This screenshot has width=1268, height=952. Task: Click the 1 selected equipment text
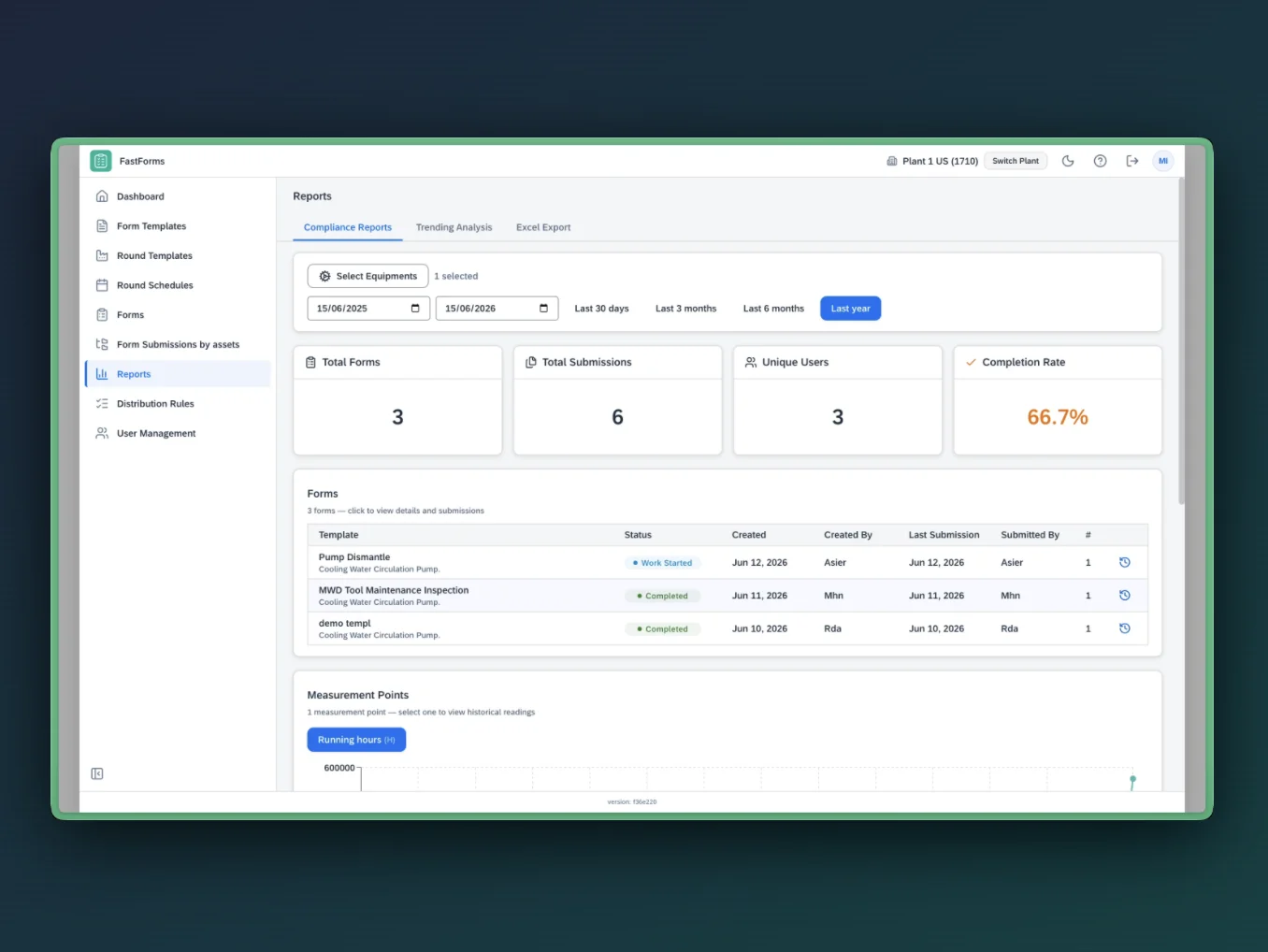[x=456, y=276]
